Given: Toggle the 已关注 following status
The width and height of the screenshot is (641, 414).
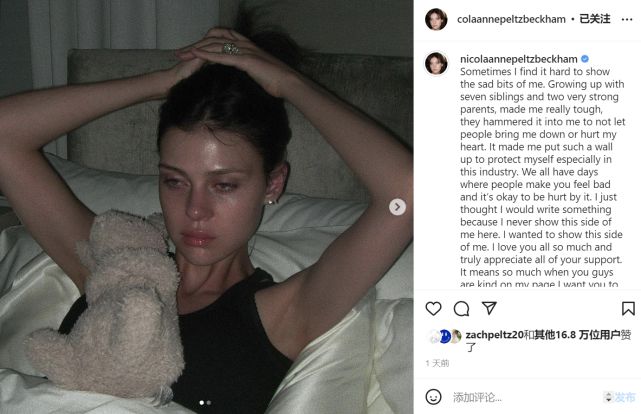Looking at the screenshot, I should tap(595, 19).
